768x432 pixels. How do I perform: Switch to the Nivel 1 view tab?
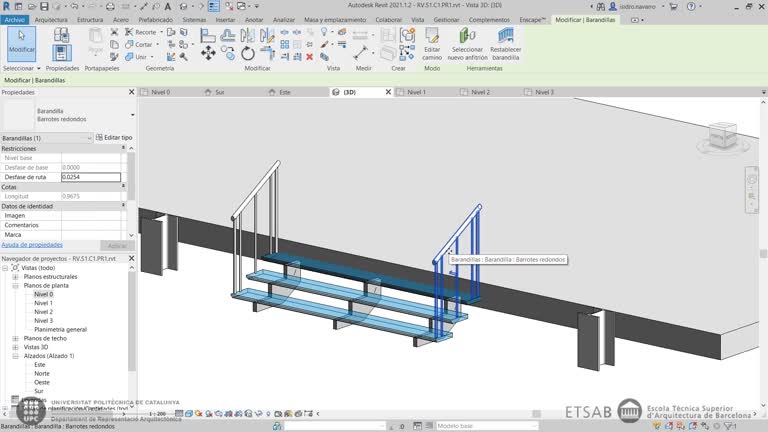coord(415,92)
